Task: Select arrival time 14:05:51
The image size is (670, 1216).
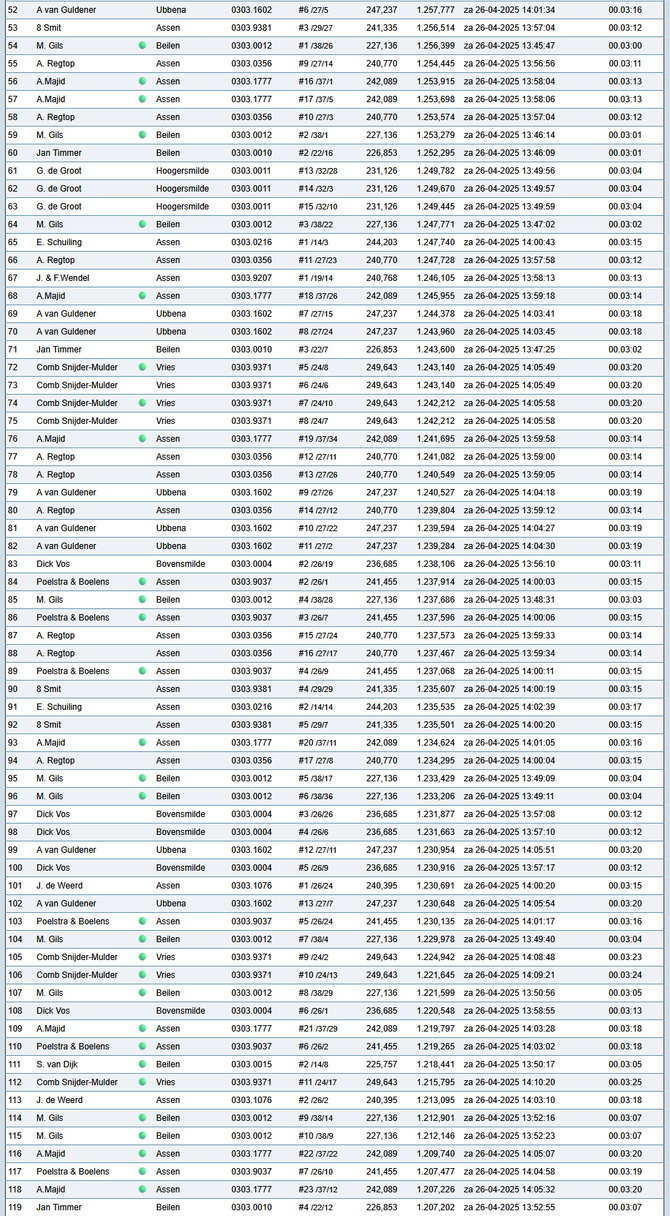Action: pos(539,850)
